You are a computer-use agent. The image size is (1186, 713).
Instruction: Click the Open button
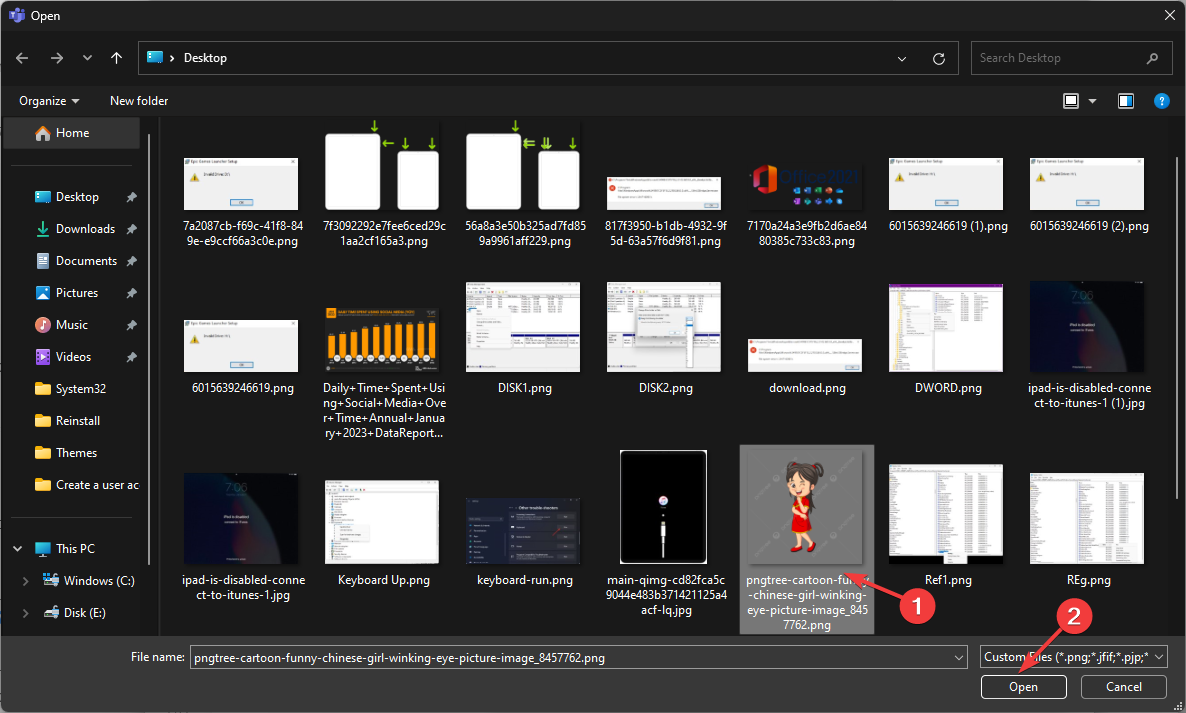pos(1023,687)
